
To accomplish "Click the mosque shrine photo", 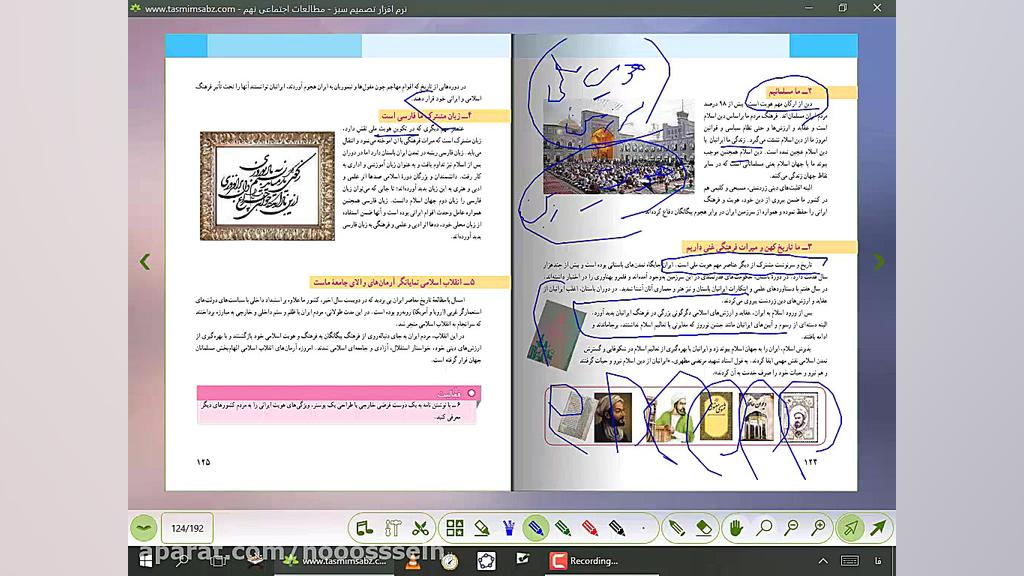I will point(618,146).
